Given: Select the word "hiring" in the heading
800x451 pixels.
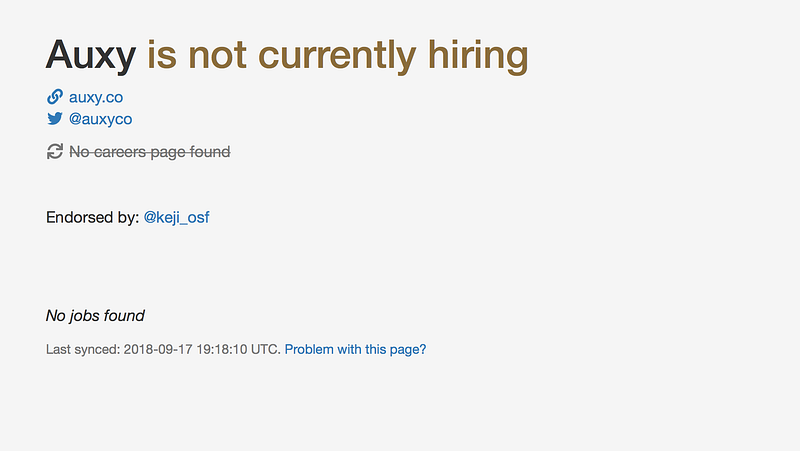Looking at the screenshot, I should (x=478, y=56).
